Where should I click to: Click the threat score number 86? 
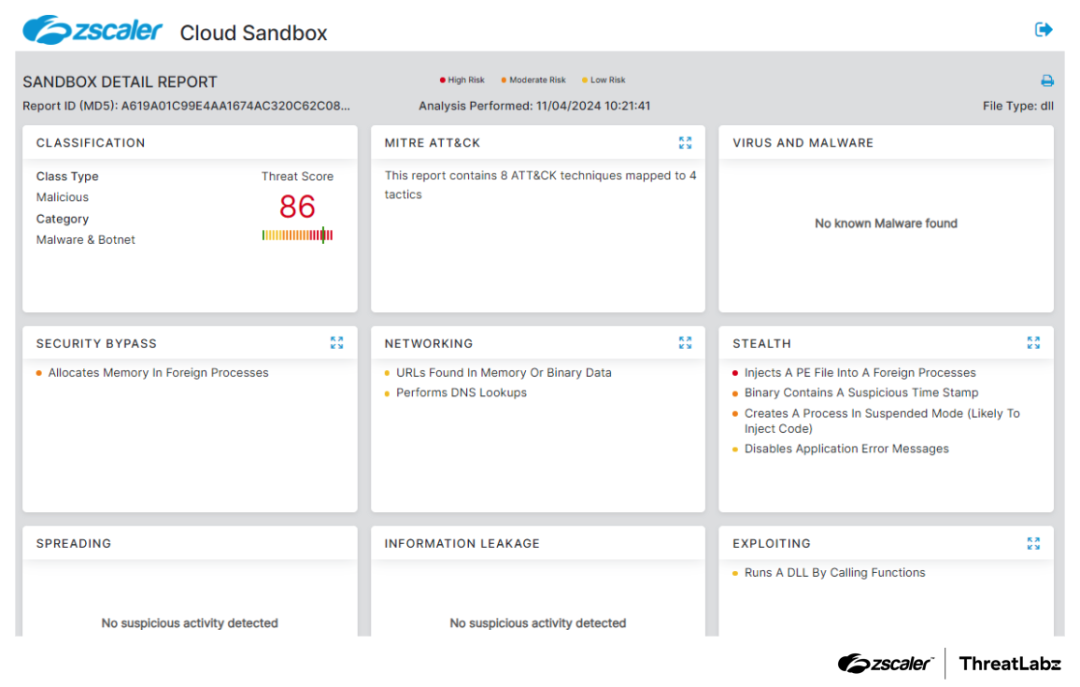(x=297, y=207)
